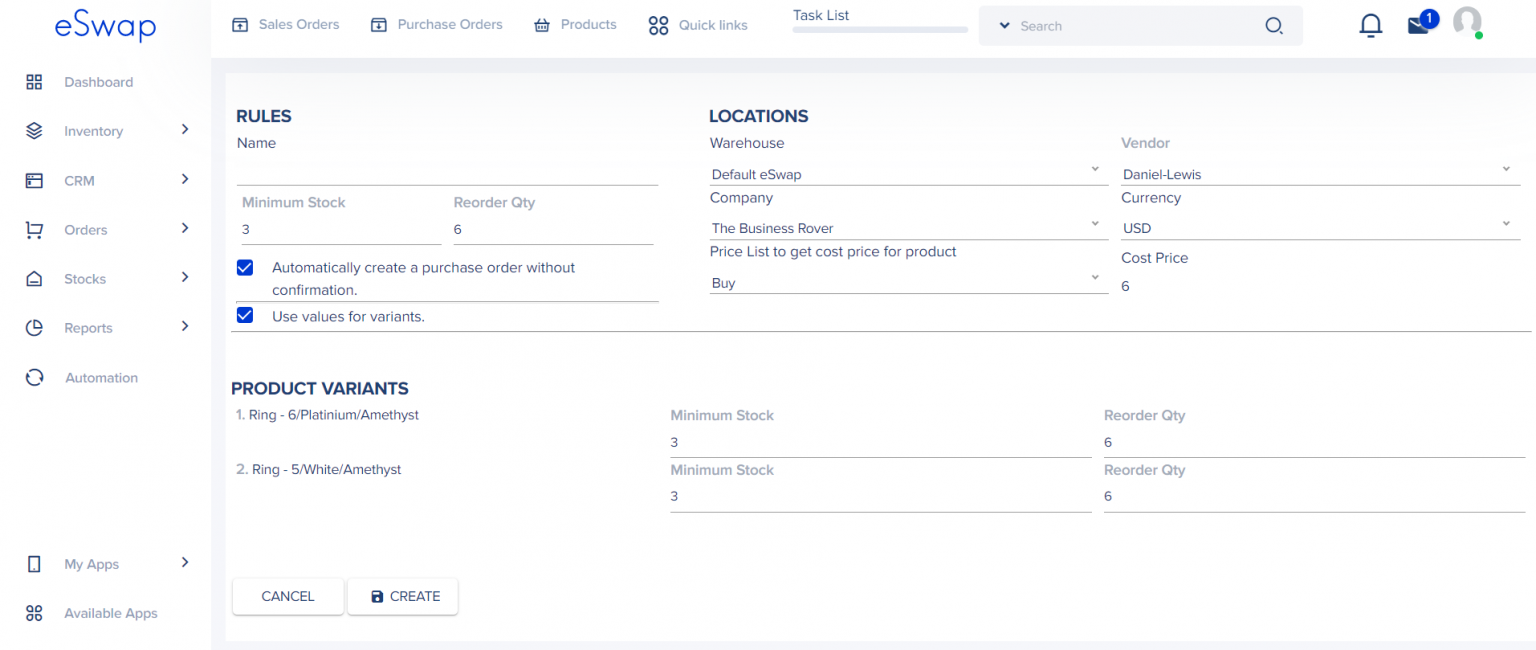Open the CRM section icon
This screenshot has height=650, width=1536.
click(34, 180)
